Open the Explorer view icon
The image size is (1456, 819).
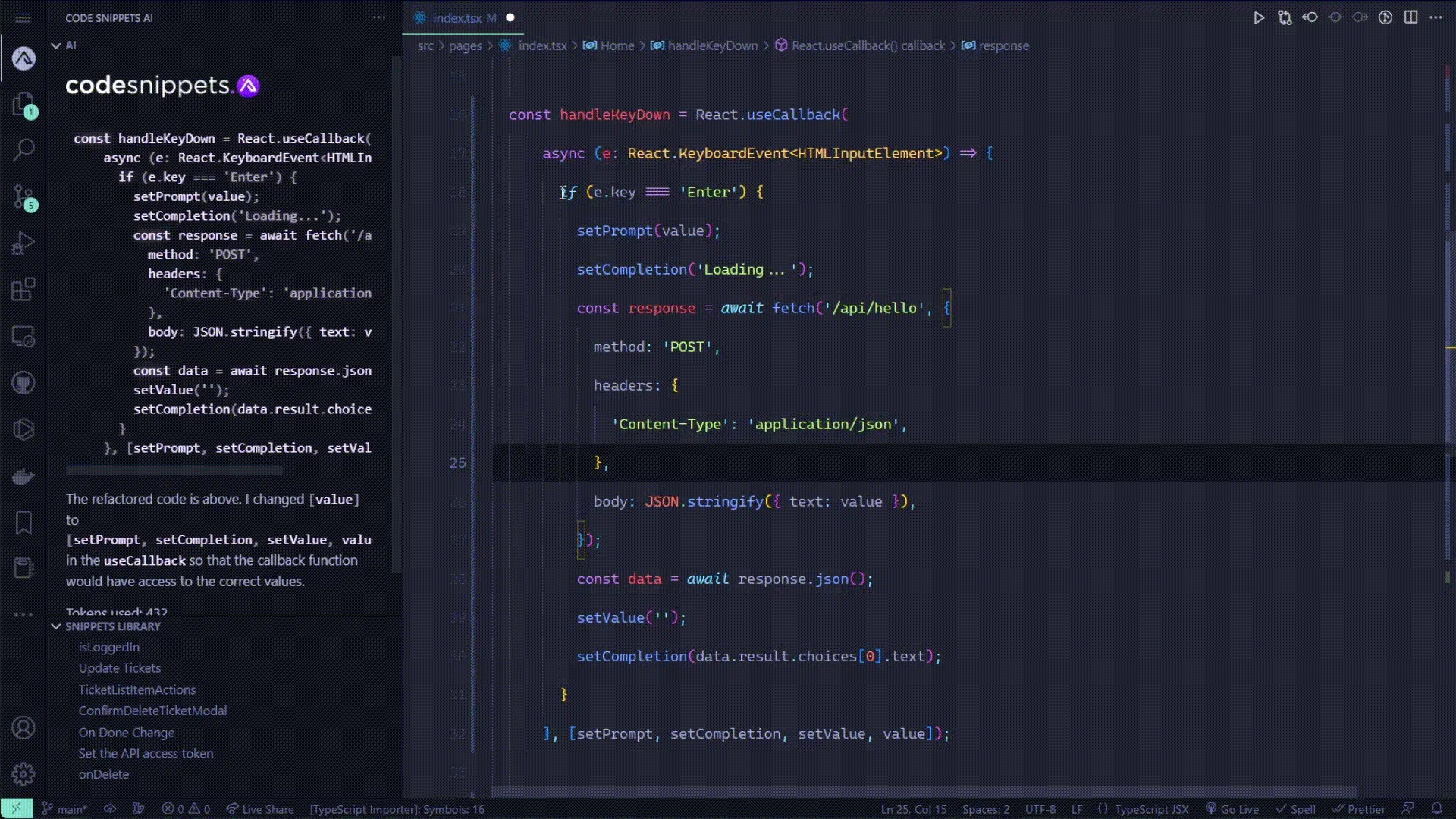click(24, 105)
